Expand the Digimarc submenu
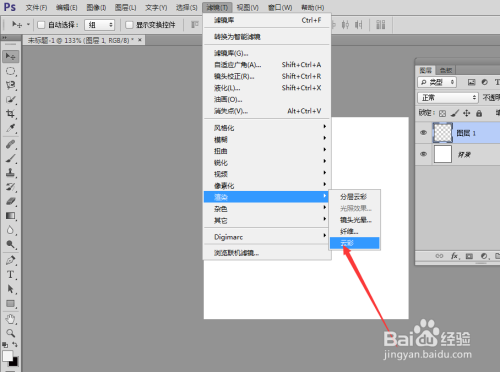 pyautogui.click(x=267, y=237)
